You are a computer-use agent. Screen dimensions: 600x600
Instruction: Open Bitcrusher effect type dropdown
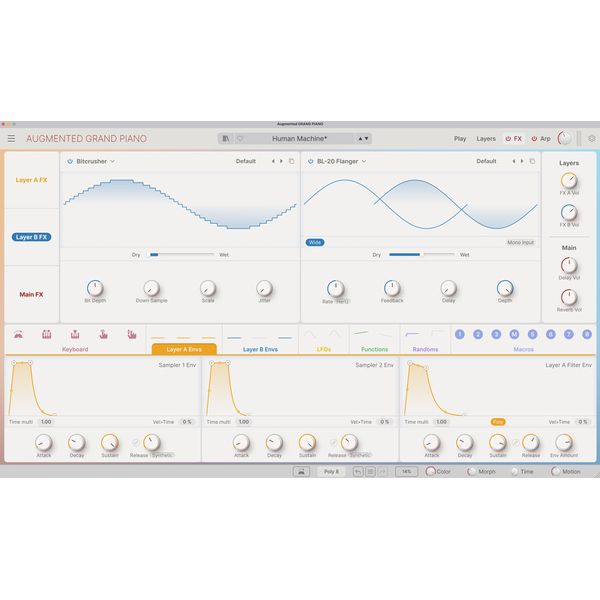(x=95, y=161)
